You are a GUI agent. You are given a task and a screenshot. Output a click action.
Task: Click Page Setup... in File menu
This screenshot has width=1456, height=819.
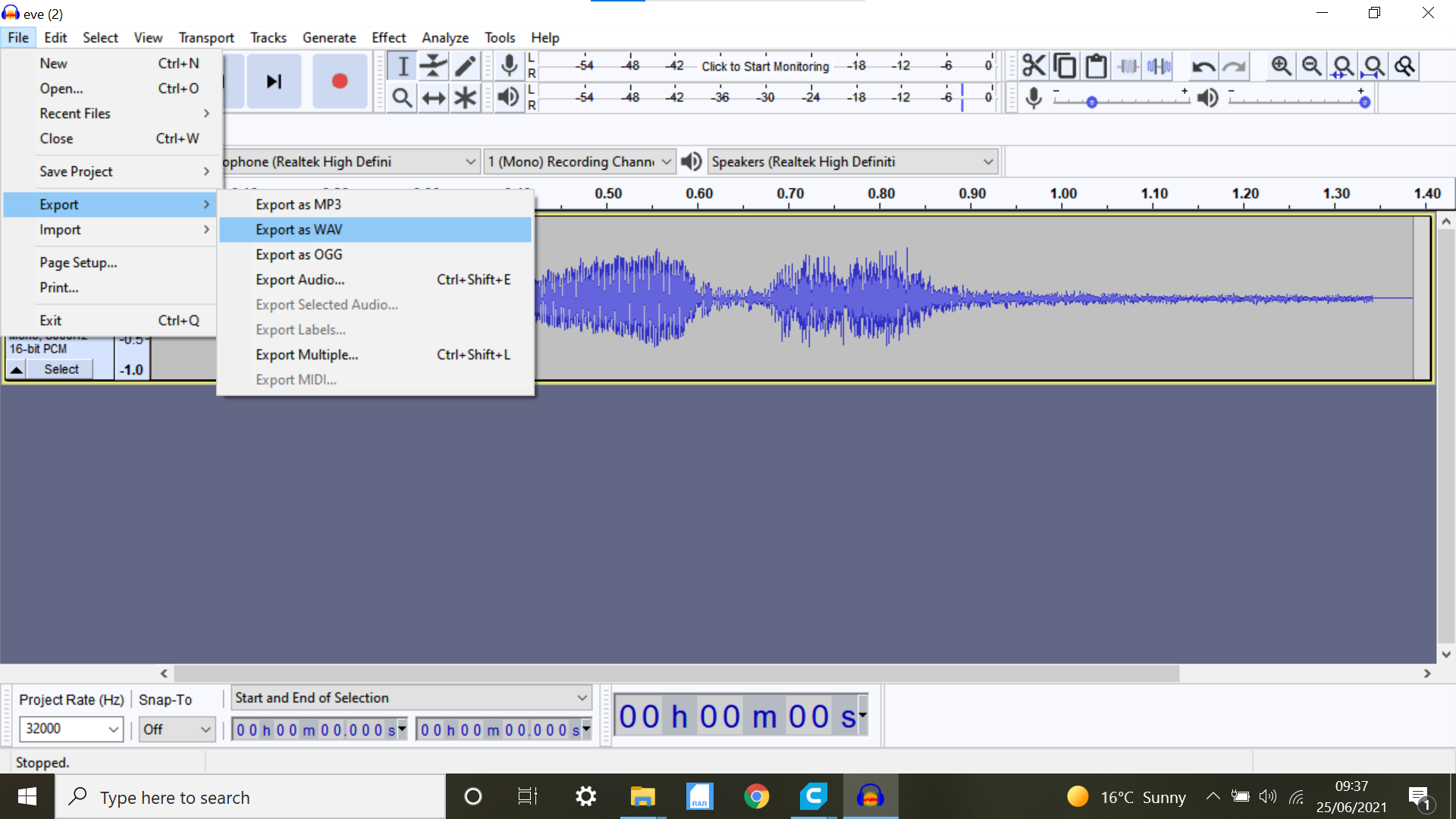coord(111,263)
